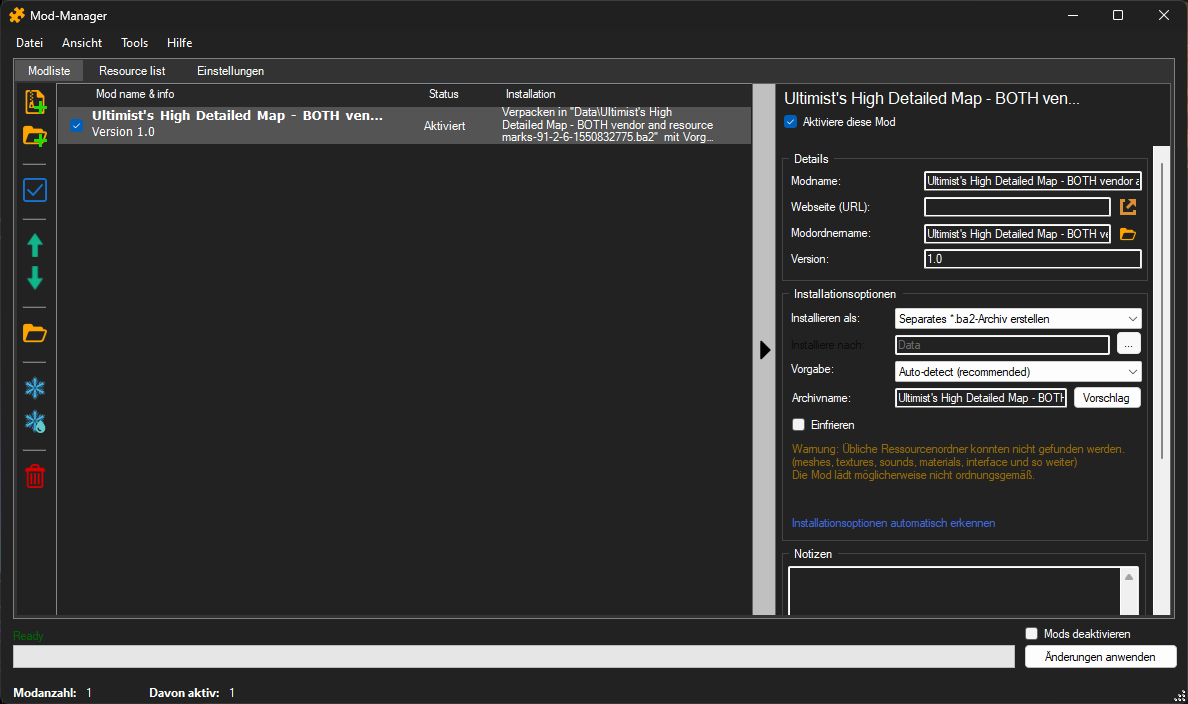
Task: Open folder icon beside Modordnername field
Action: pos(1127,234)
